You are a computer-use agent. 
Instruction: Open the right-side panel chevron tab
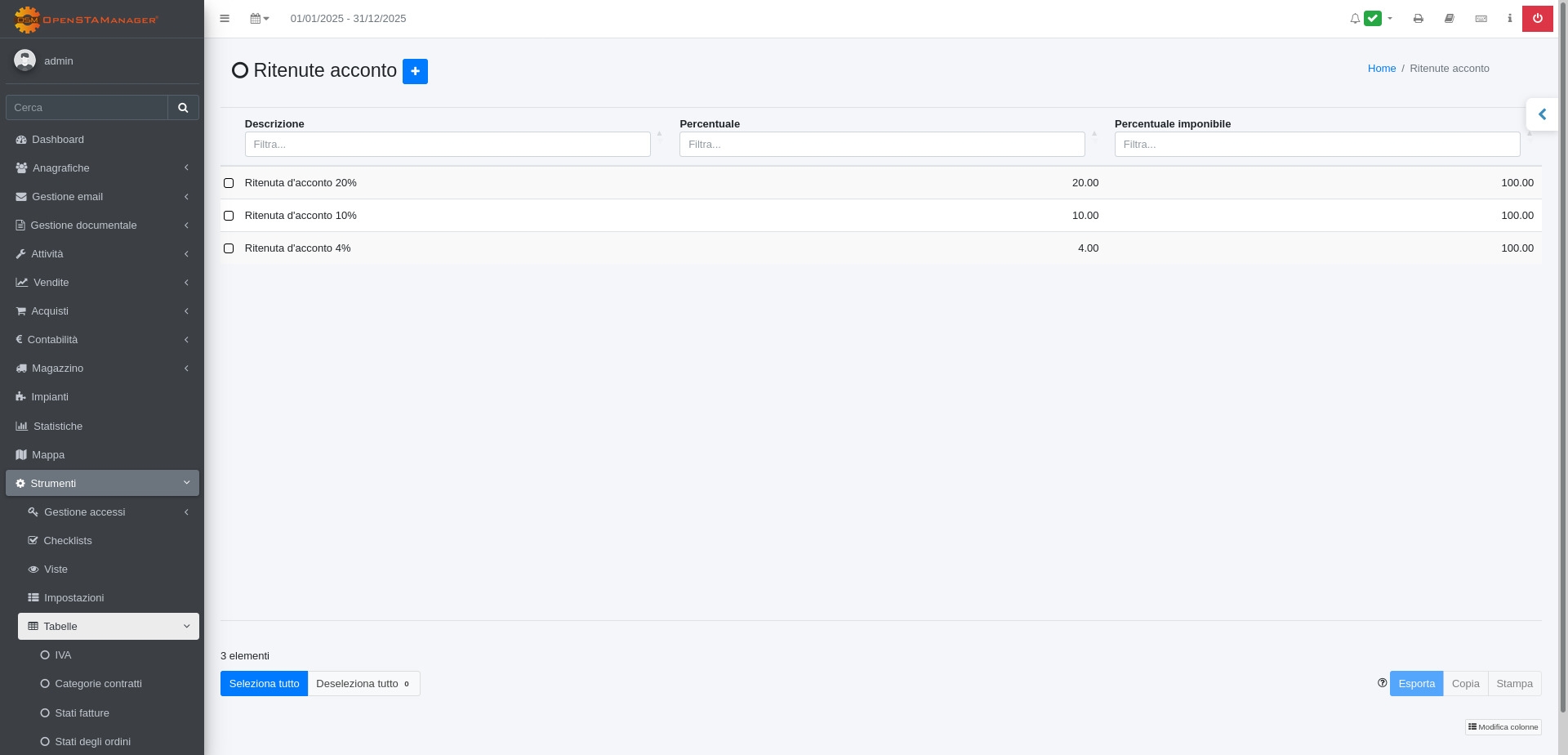pos(1542,114)
